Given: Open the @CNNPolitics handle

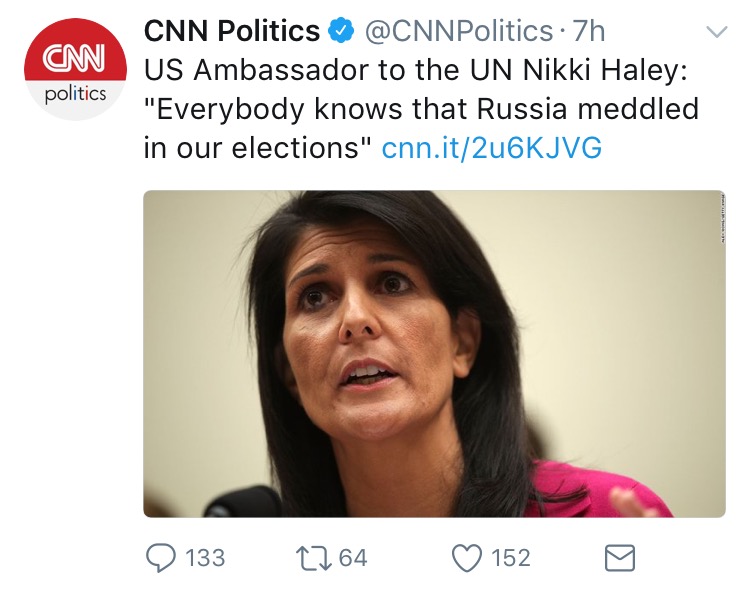Looking at the screenshot, I should pyautogui.click(x=459, y=32).
